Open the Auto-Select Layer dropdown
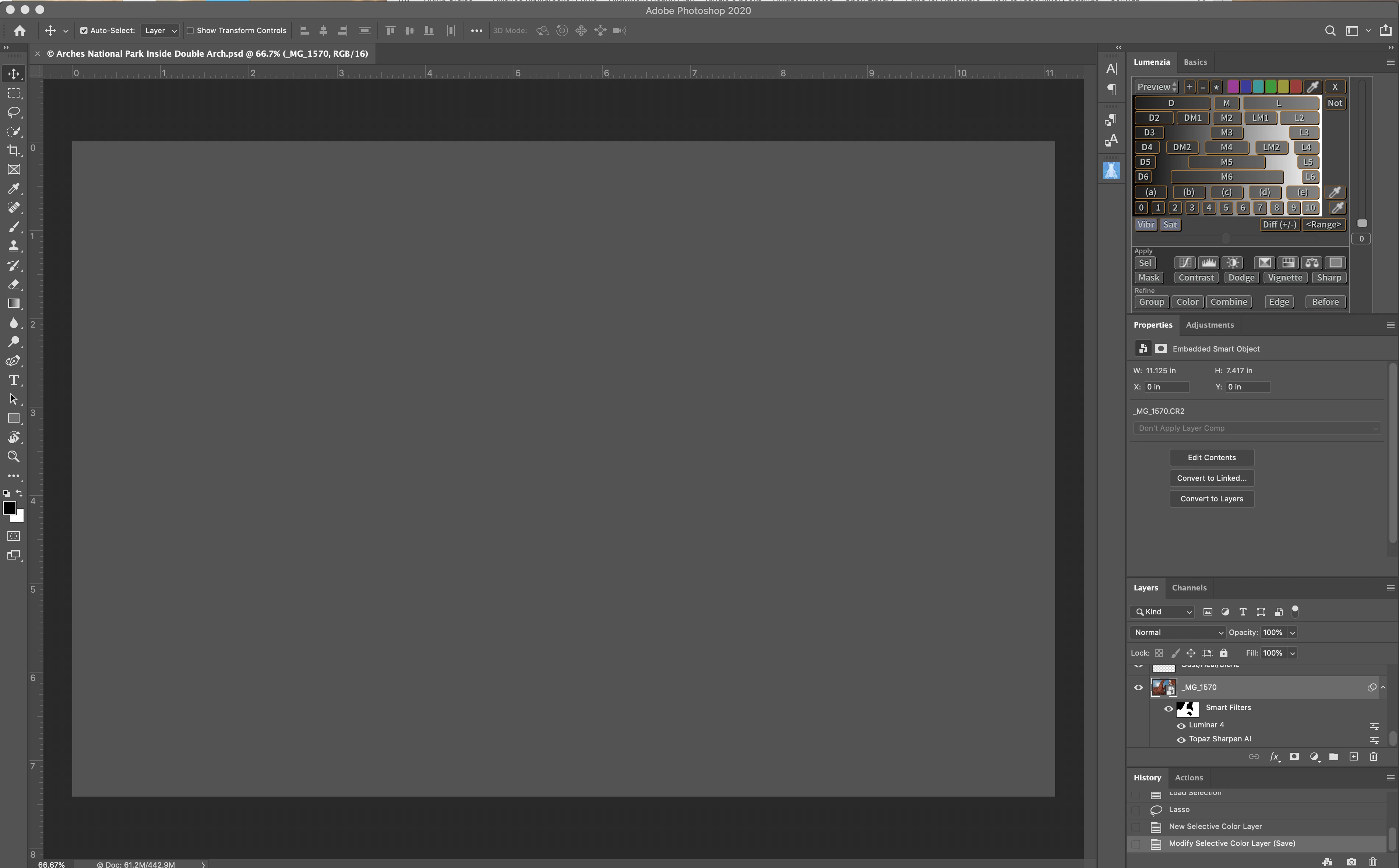The width and height of the screenshot is (1399, 868). click(159, 31)
